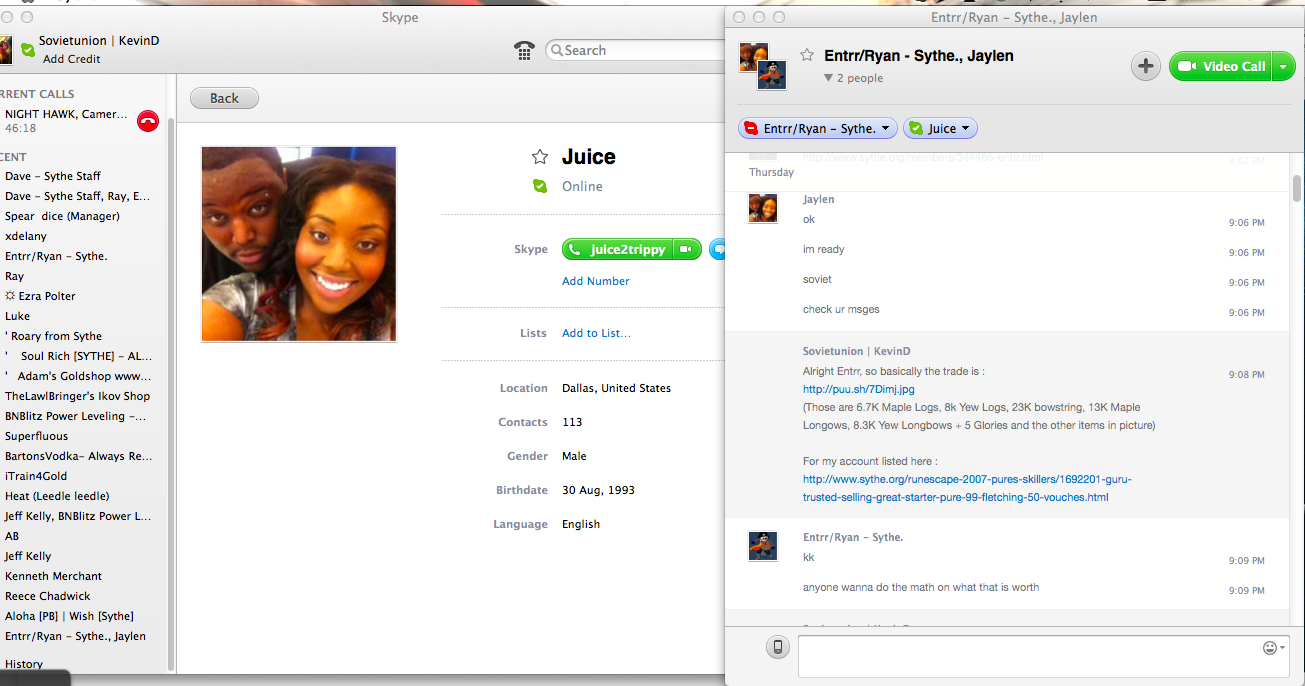Screen dimensions: 1305x686
Task: Click your own avatar in Skype header
Action: 6,49
